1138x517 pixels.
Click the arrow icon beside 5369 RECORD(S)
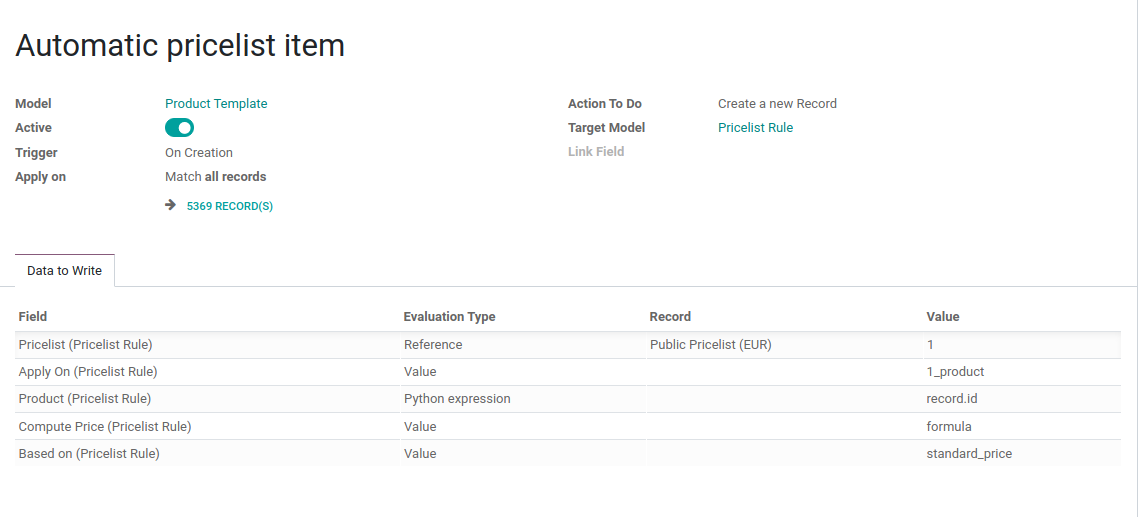pos(171,205)
